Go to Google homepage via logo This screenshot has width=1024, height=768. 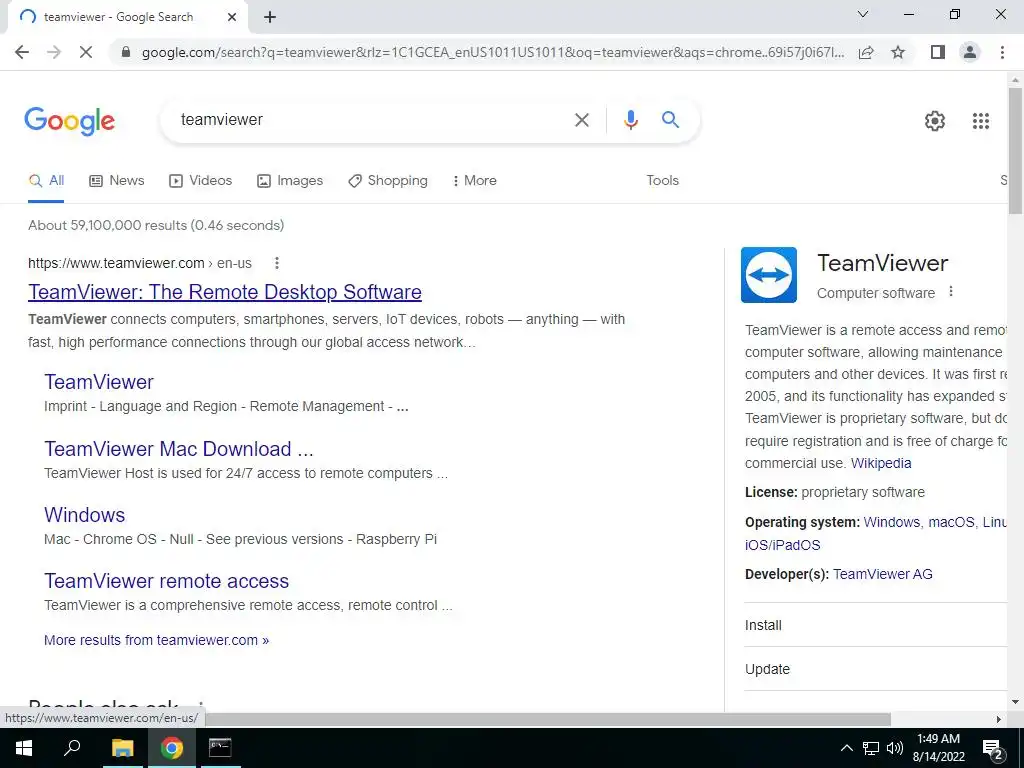tap(69, 121)
